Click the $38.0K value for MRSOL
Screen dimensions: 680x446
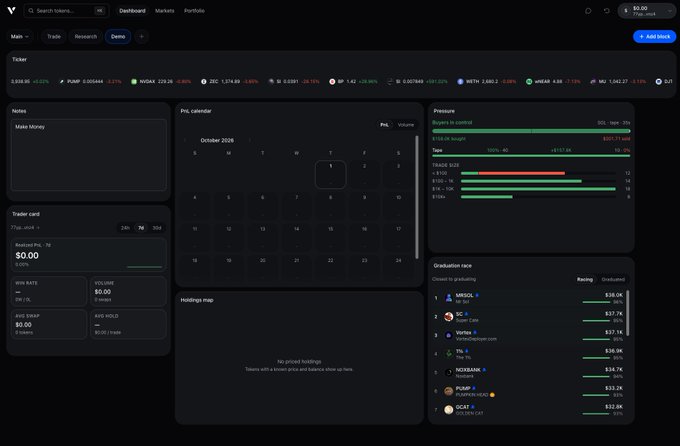coord(614,295)
